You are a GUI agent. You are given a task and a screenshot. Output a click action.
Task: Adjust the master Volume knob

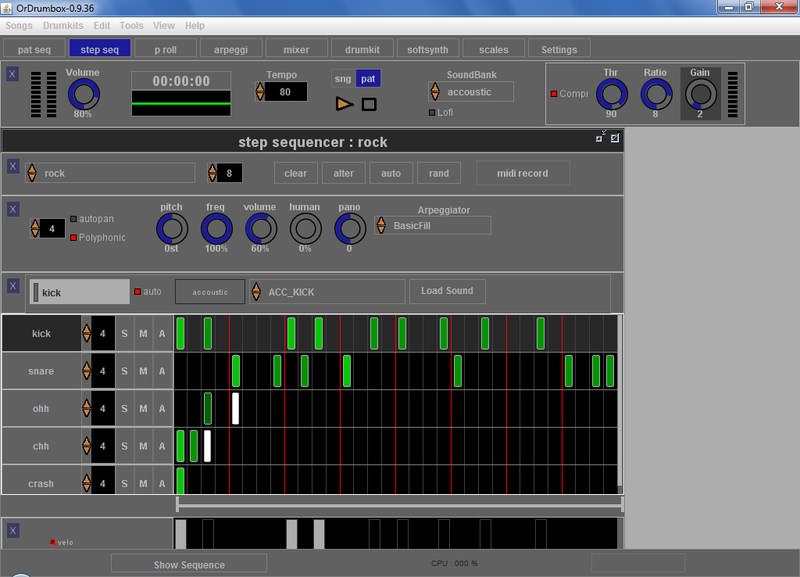click(83, 94)
